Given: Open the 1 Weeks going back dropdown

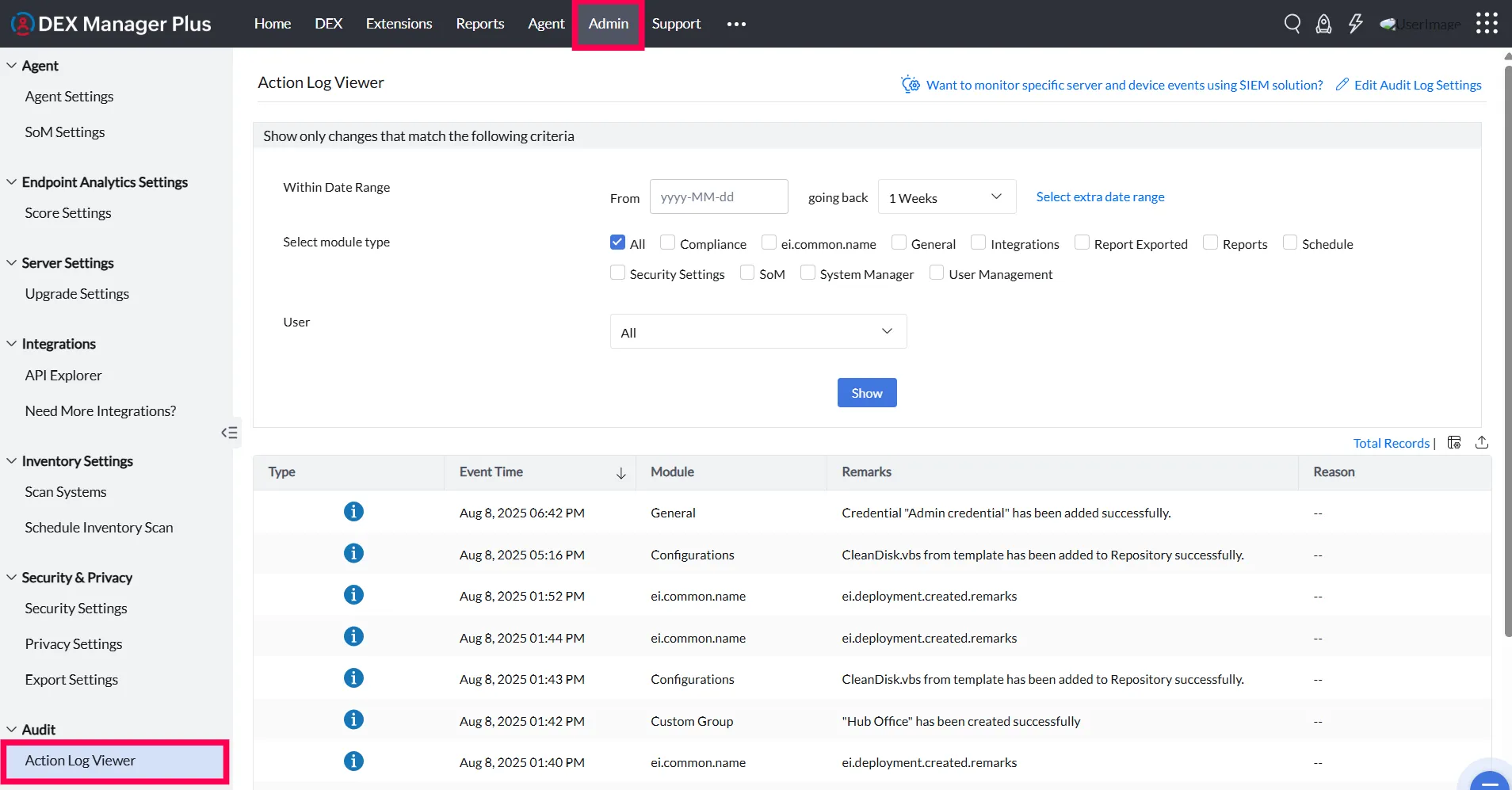Looking at the screenshot, I should tap(946, 197).
